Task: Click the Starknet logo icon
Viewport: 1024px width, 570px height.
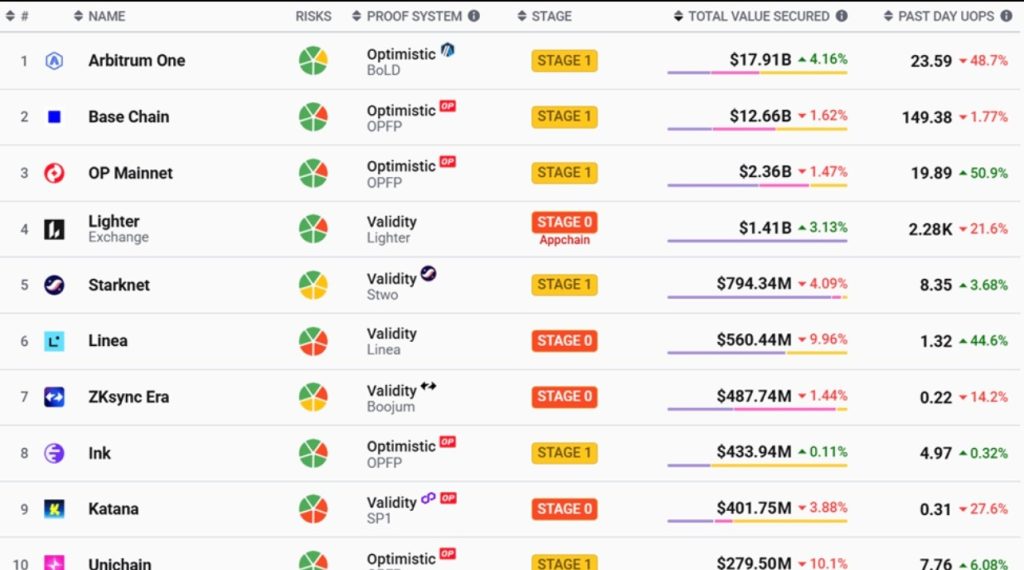Action: point(54,285)
